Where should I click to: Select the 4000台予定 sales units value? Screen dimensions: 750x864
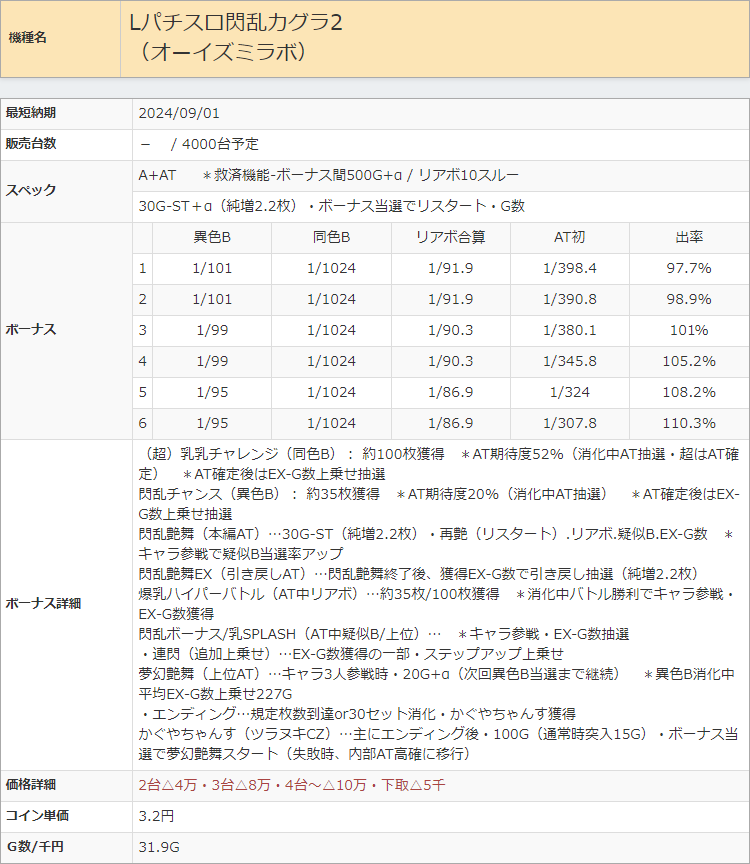(220, 144)
